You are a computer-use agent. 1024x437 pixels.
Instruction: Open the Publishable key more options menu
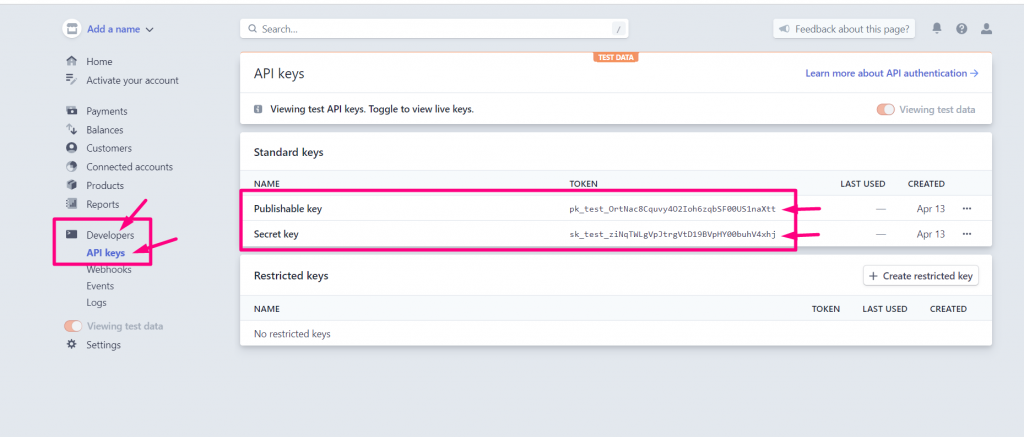(x=967, y=208)
